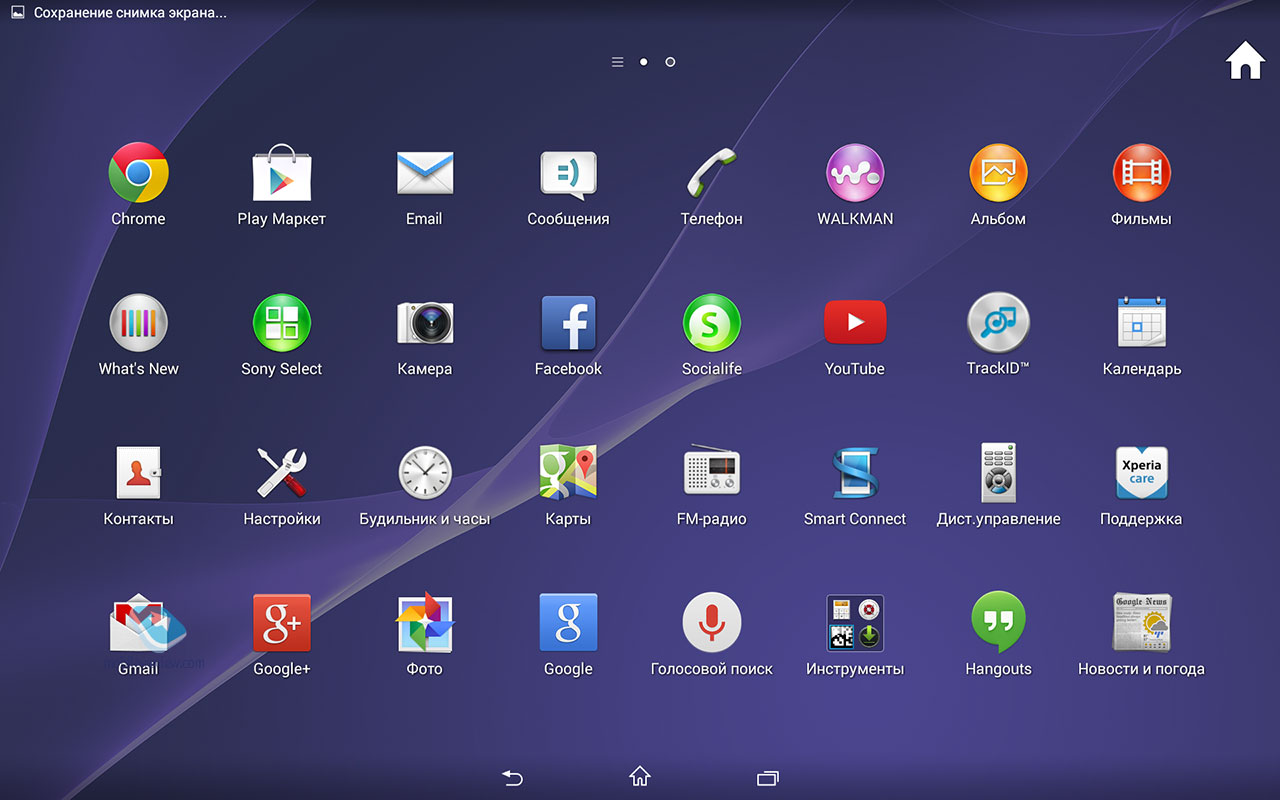1280x800 pixels.
Task: Tap the screenshot saving notification
Action: click(120, 13)
